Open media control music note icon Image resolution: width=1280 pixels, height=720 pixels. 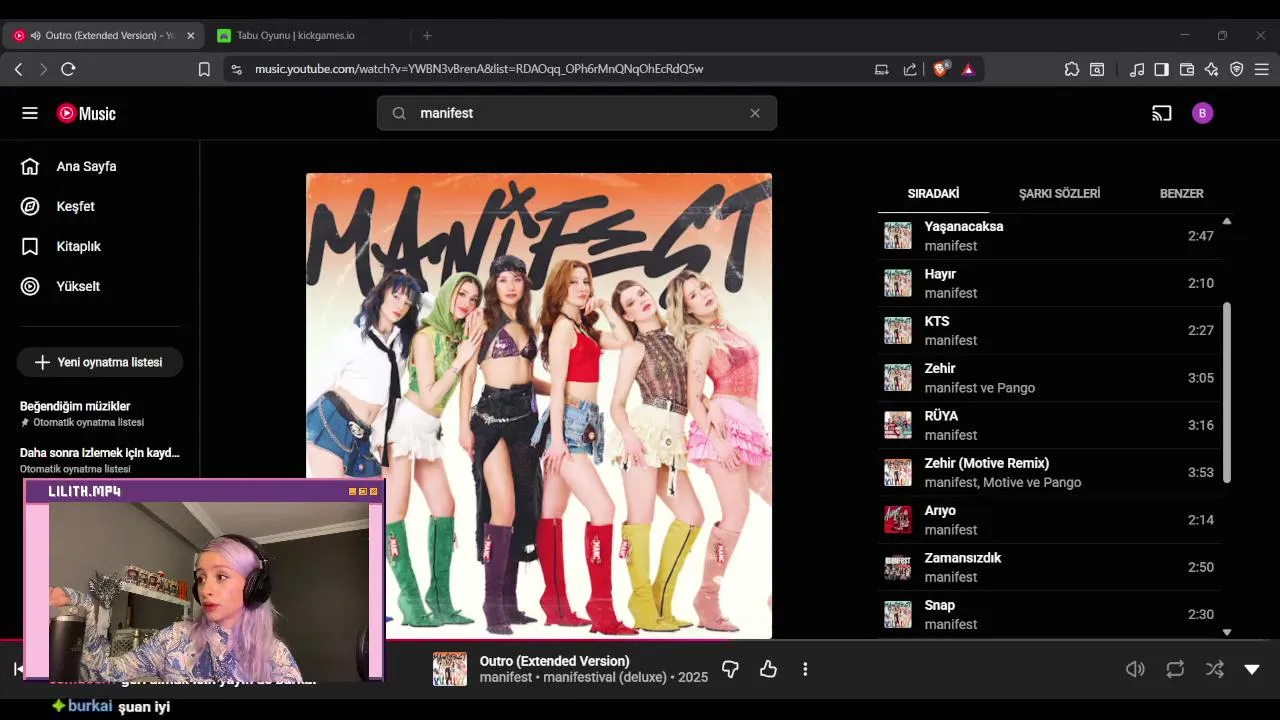point(1137,69)
